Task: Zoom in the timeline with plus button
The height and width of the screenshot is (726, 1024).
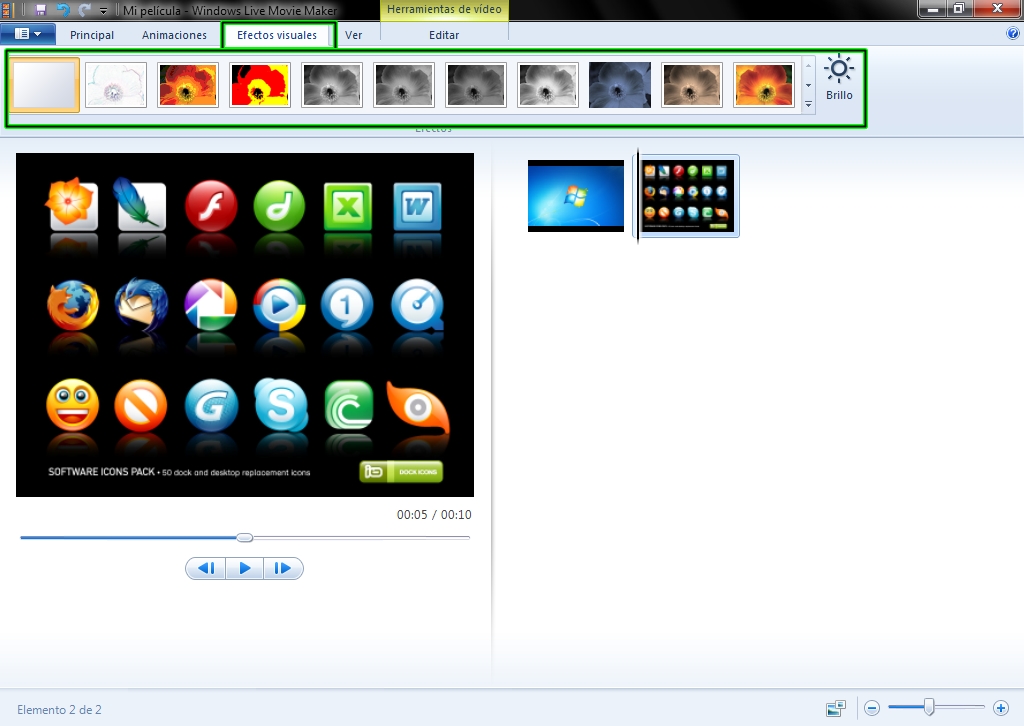Action: pyautogui.click(x=1000, y=708)
